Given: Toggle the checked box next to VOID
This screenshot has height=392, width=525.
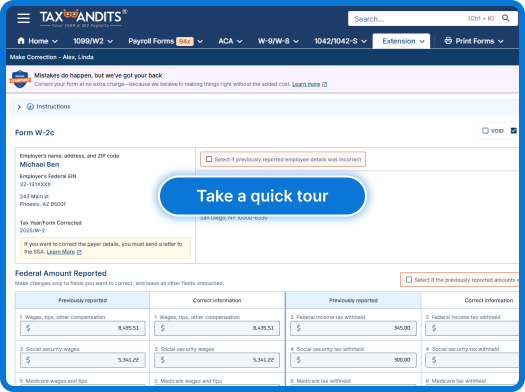Looking at the screenshot, I should tap(514, 131).
